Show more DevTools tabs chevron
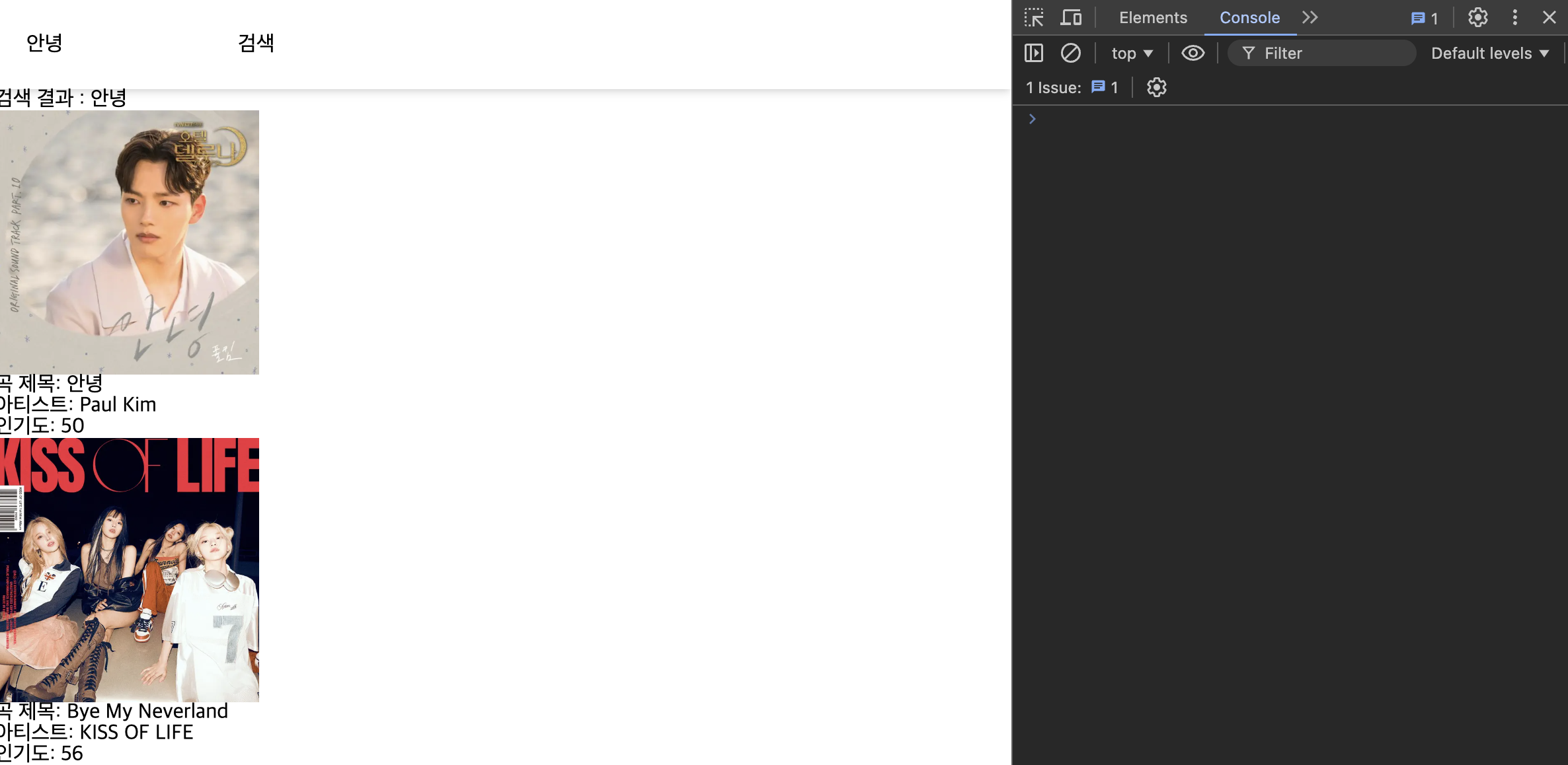1568x765 pixels. click(1310, 18)
